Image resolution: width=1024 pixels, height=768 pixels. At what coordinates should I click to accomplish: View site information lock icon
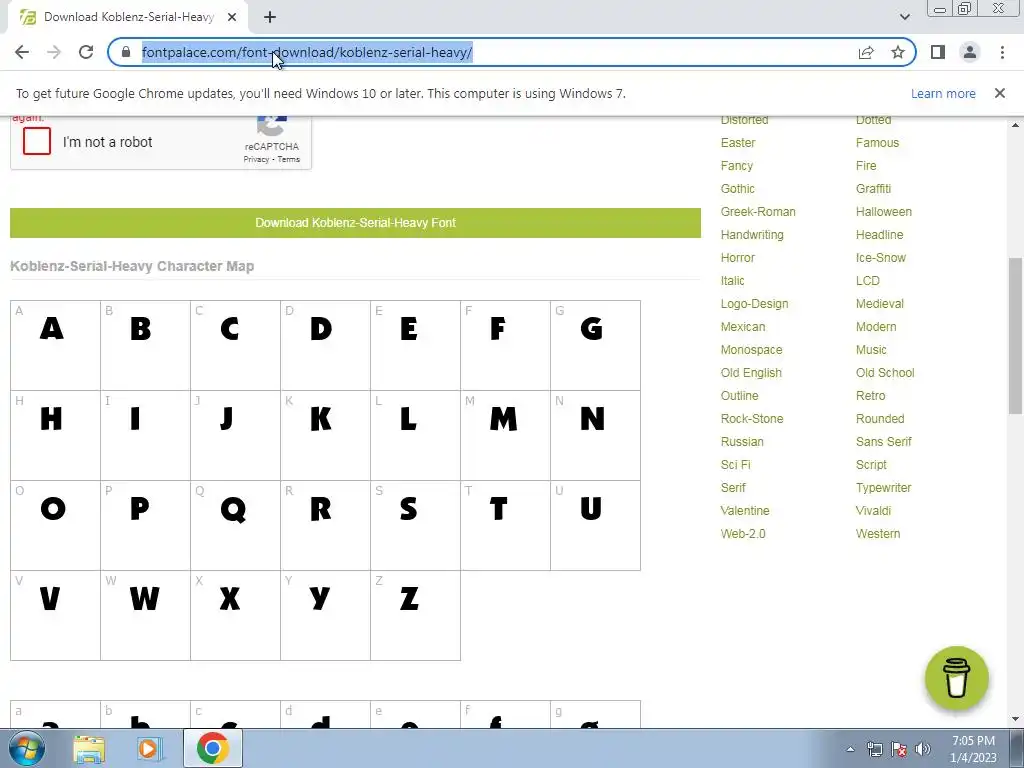(126, 52)
